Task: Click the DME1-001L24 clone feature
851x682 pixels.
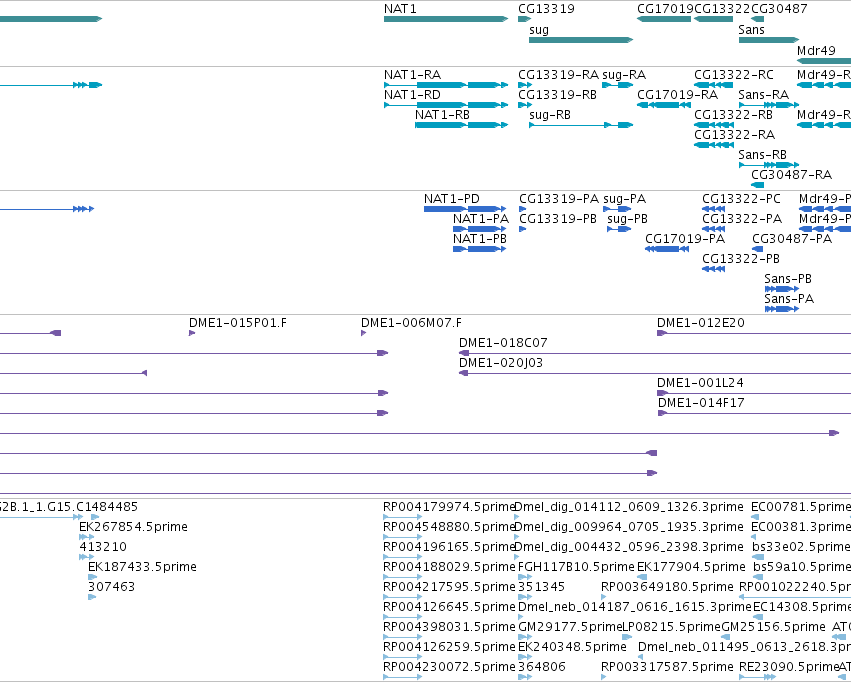Action: click(x=754, y=393)
